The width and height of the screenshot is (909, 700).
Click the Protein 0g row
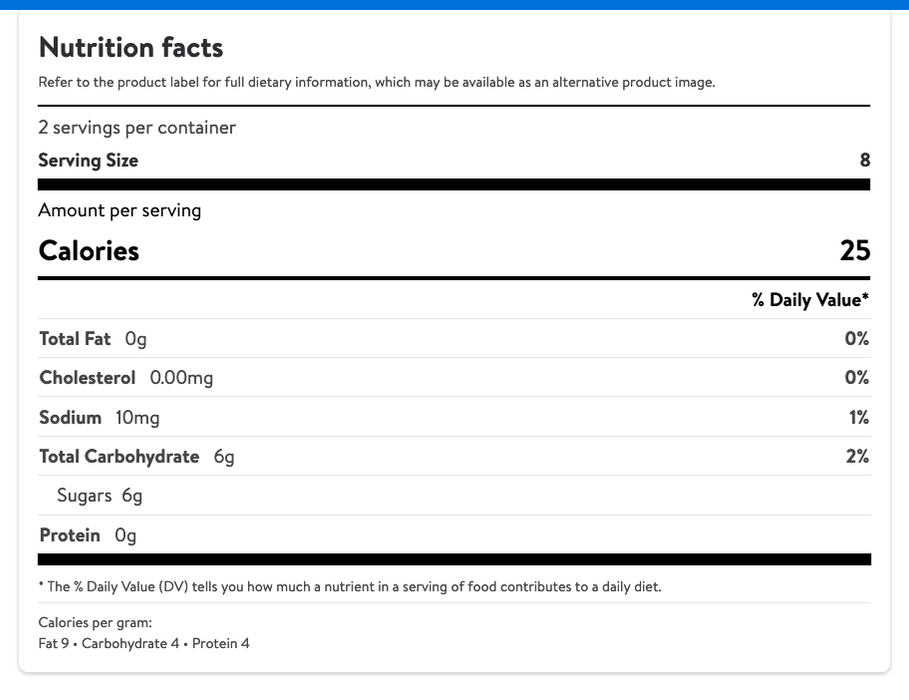454,535
